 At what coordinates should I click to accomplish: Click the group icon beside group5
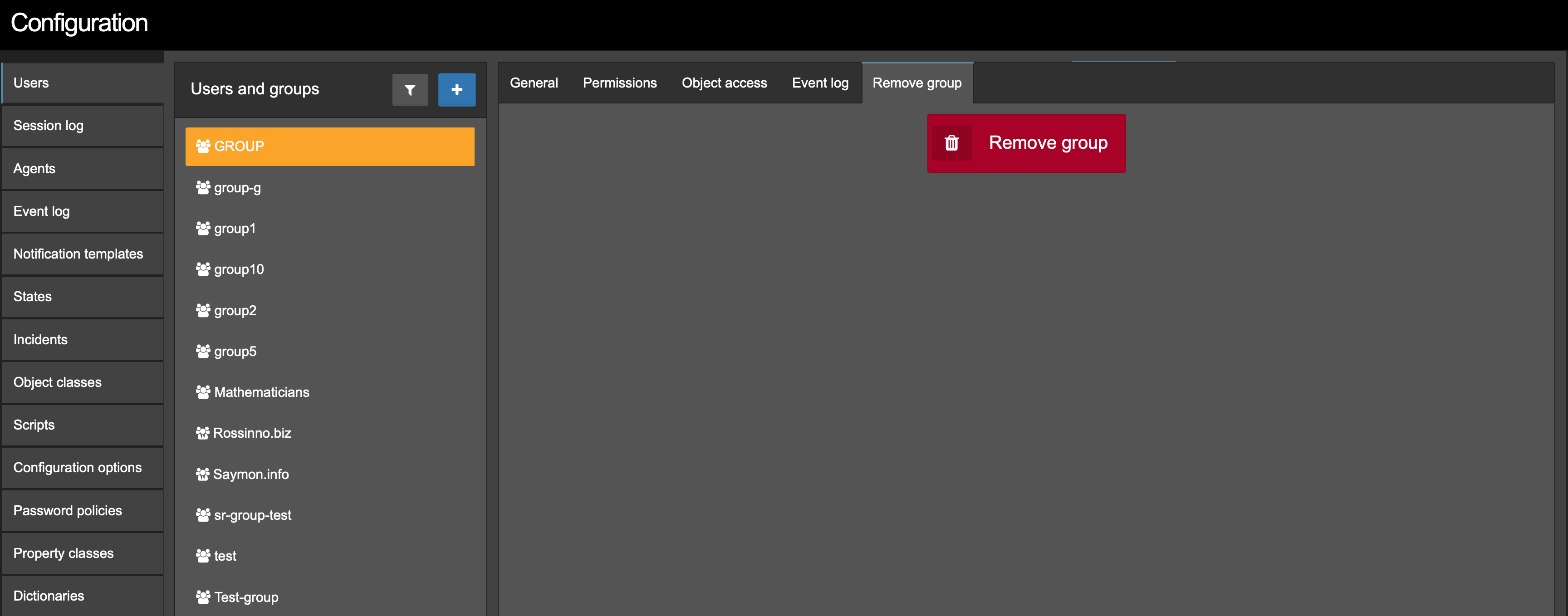(203, 351)
